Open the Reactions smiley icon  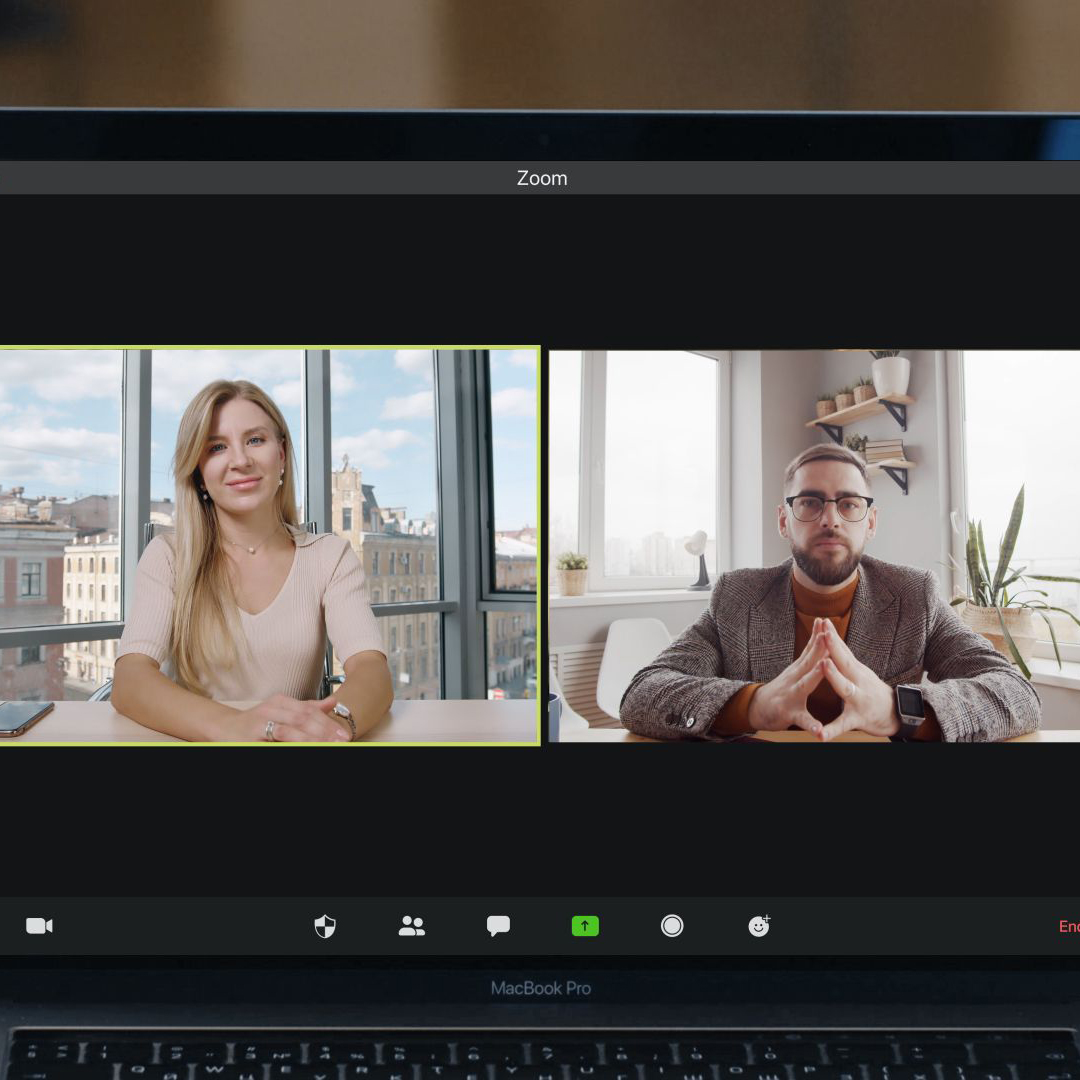pyautogui.click(x=759, y=926)
